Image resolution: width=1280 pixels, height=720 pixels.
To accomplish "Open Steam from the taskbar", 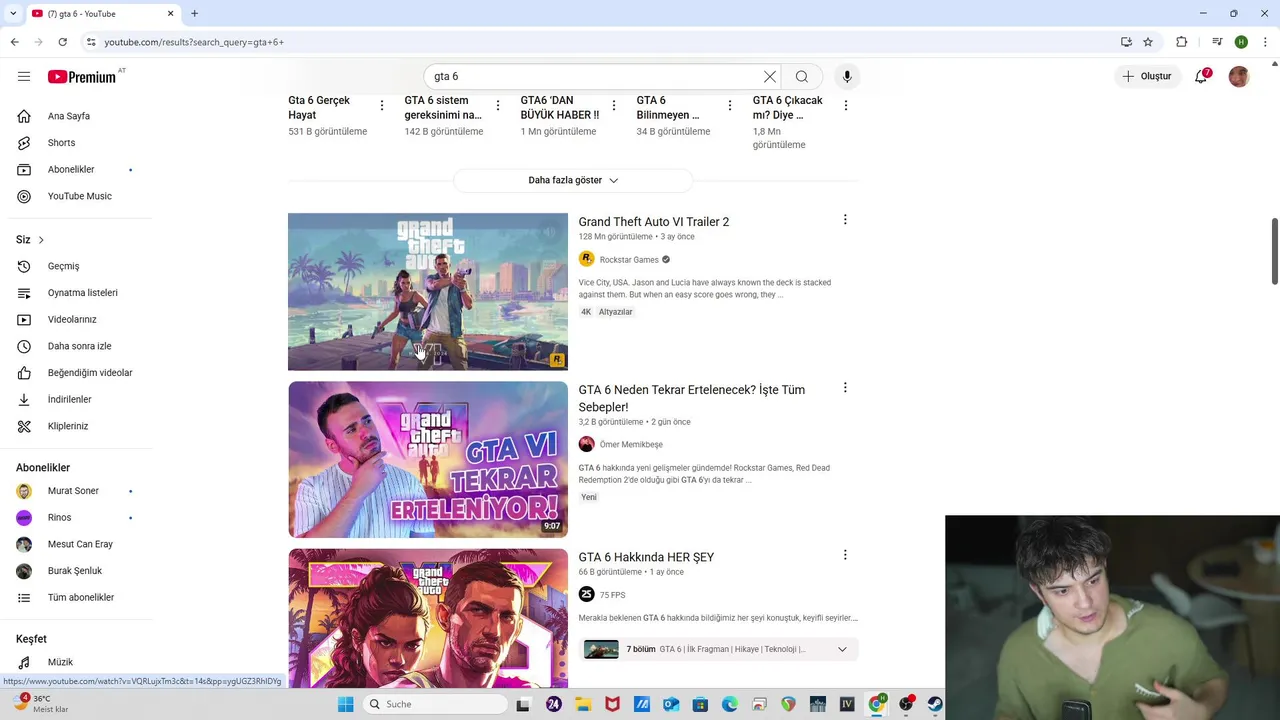I will point(935,704).
